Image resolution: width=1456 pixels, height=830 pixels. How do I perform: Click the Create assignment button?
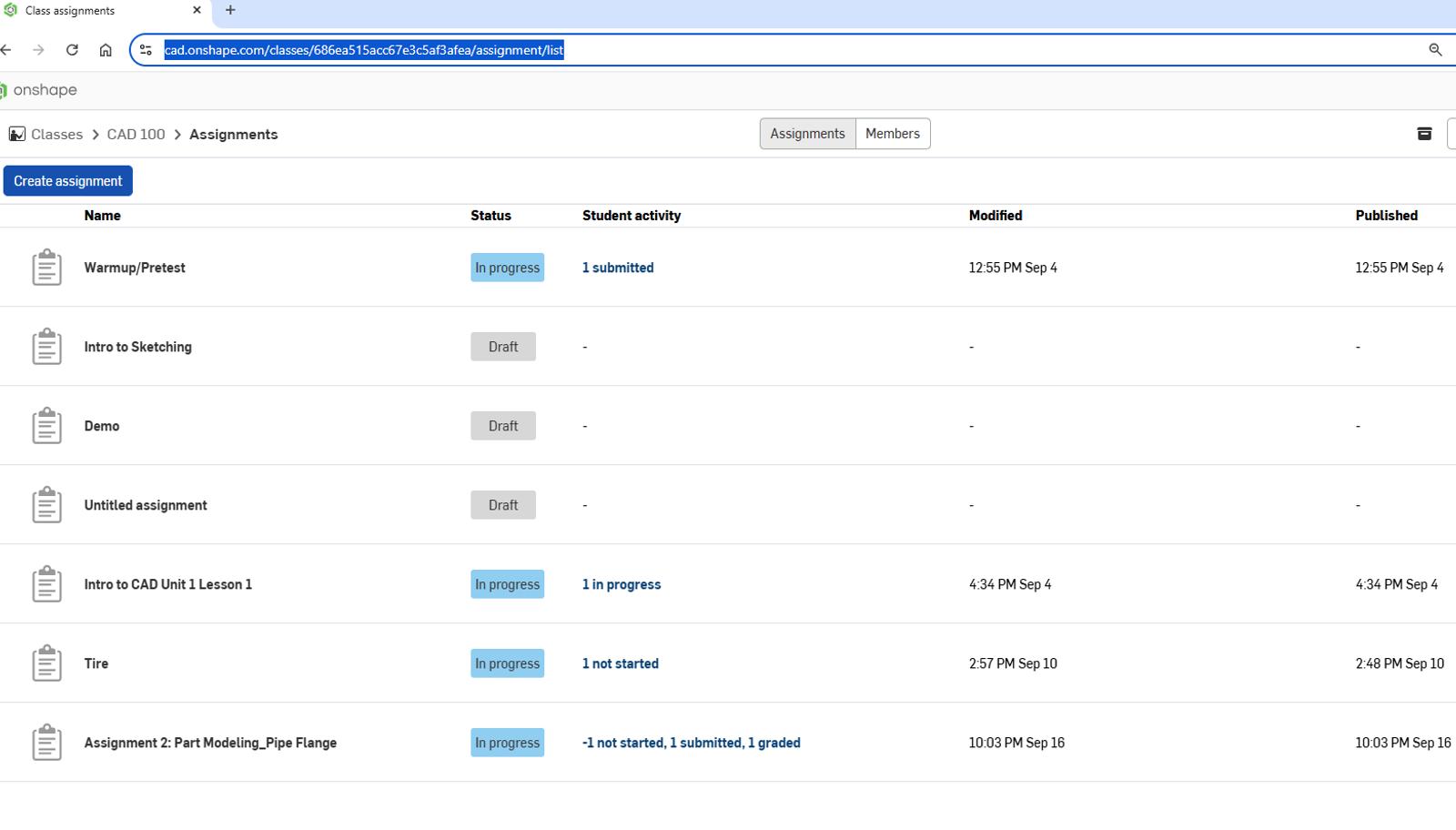(67, 180)
